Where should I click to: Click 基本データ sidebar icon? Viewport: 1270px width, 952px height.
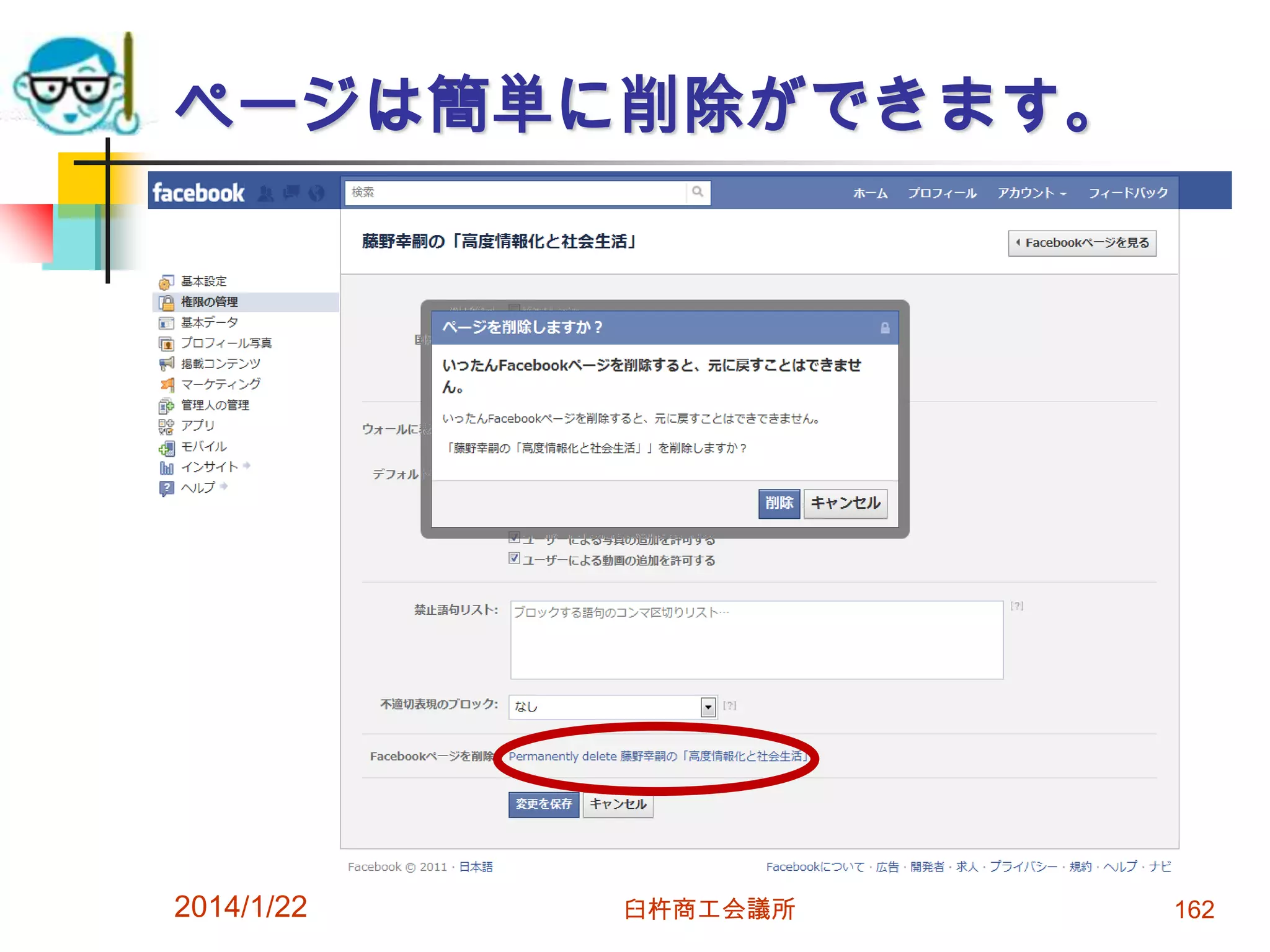tap(166, 323)
